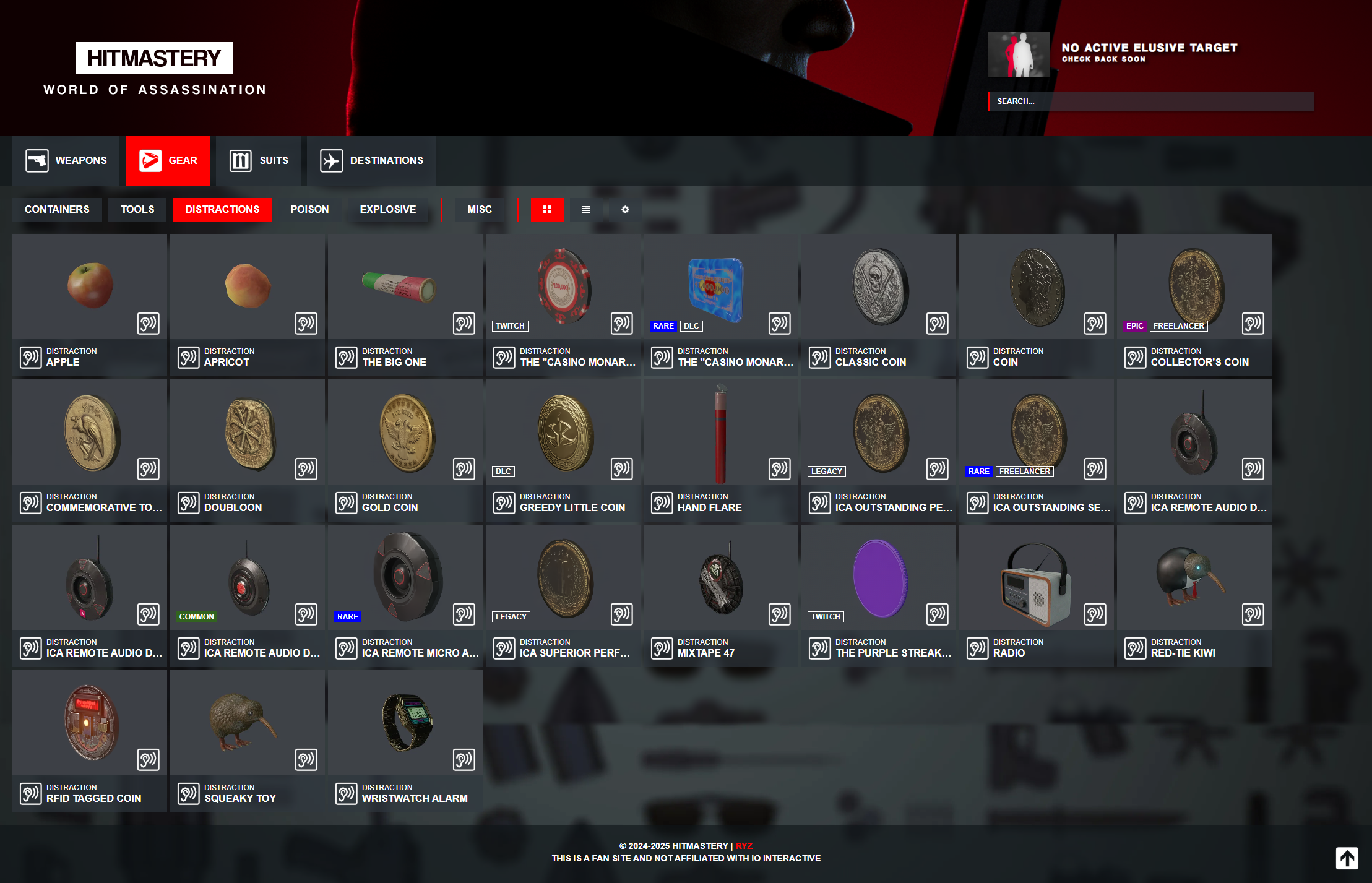Open the Poison category tab
The height and width of the screenshot is (883, 1372).
point(309,210)
